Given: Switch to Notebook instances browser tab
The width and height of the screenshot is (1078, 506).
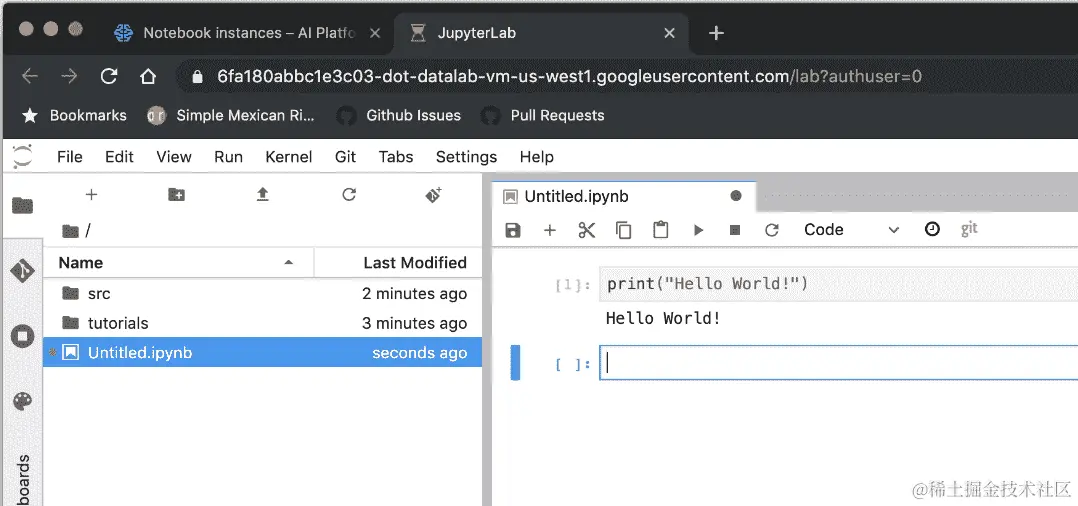Looking at the screenshot, I should (x=248, y=33).
